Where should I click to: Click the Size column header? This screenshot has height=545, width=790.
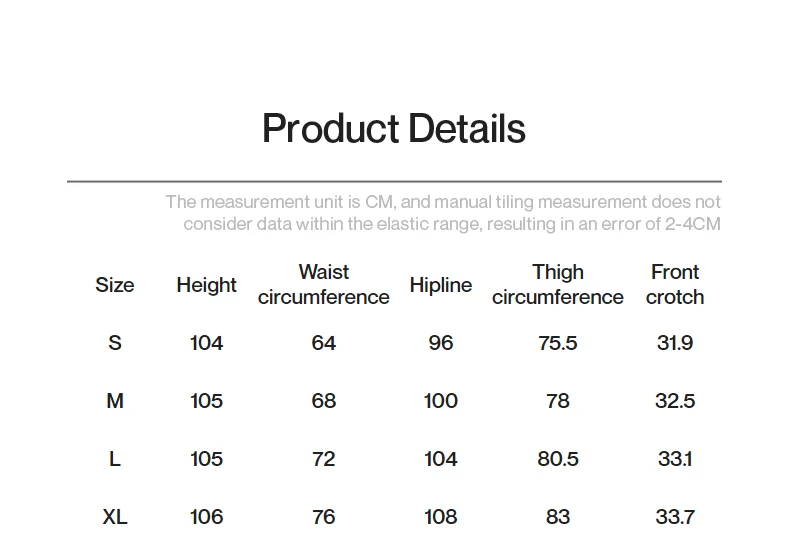click(114, 285)
